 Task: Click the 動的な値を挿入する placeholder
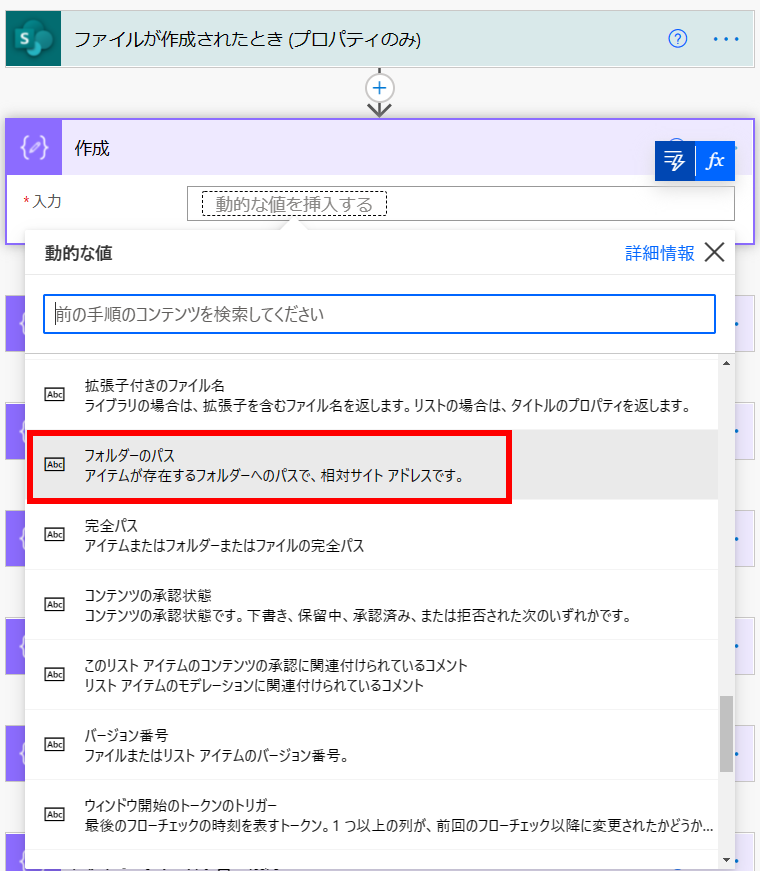(x=294, y=204)
